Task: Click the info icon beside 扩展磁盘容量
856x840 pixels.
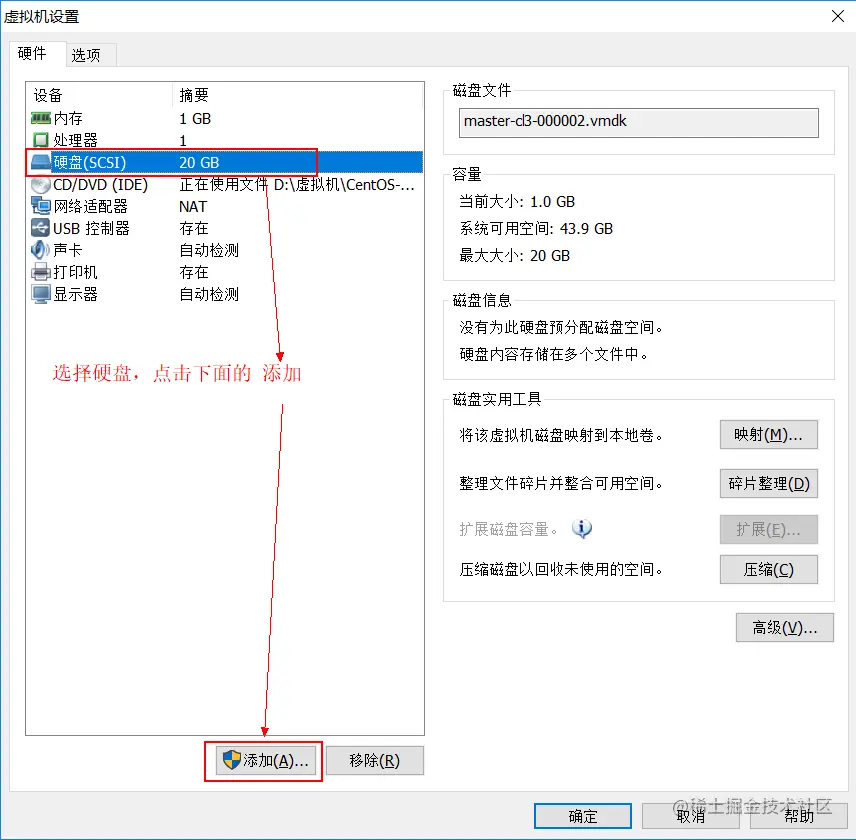Action: click(582, 528)
